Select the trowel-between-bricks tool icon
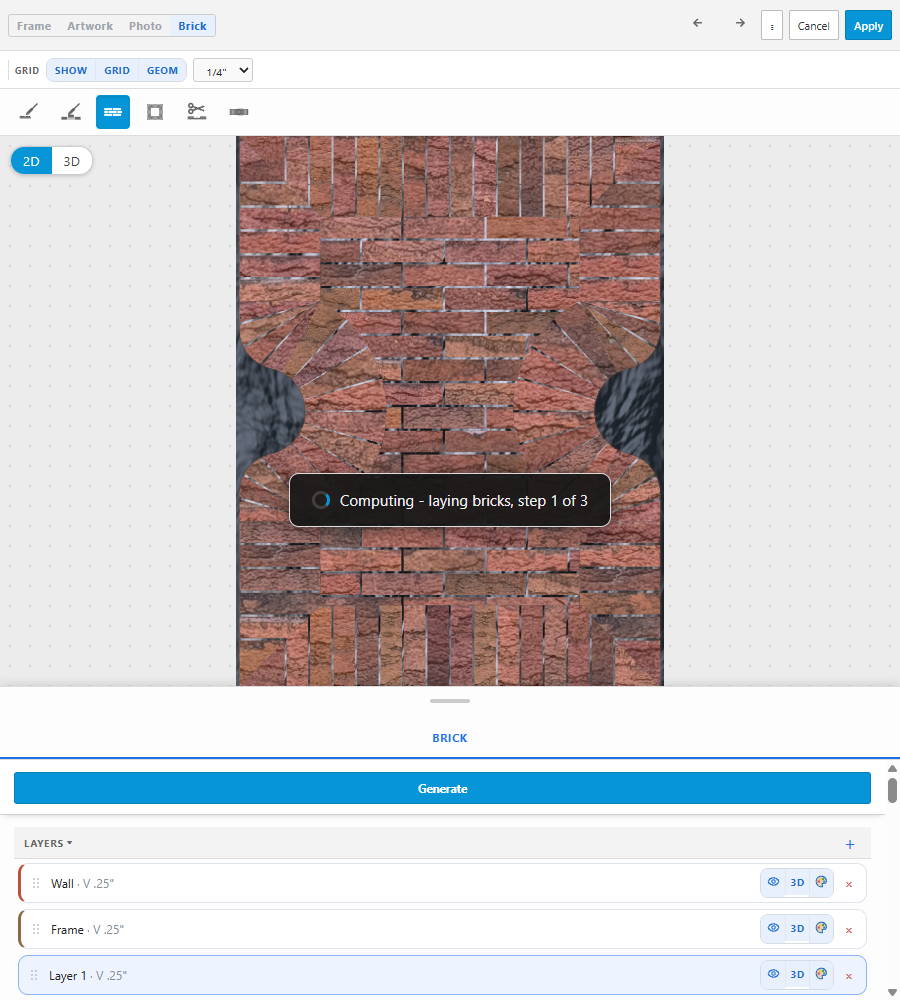 pyautogui.click(x=71, y=112)
